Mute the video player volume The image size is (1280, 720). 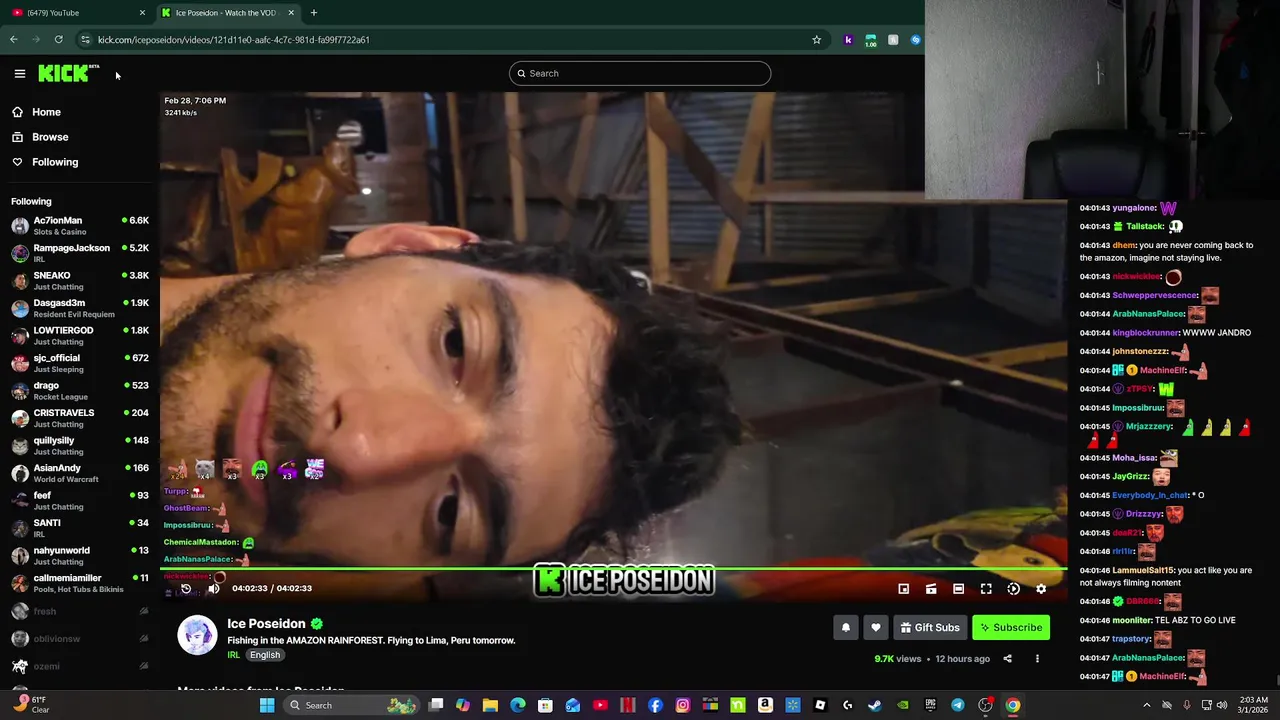click(213, 589)
